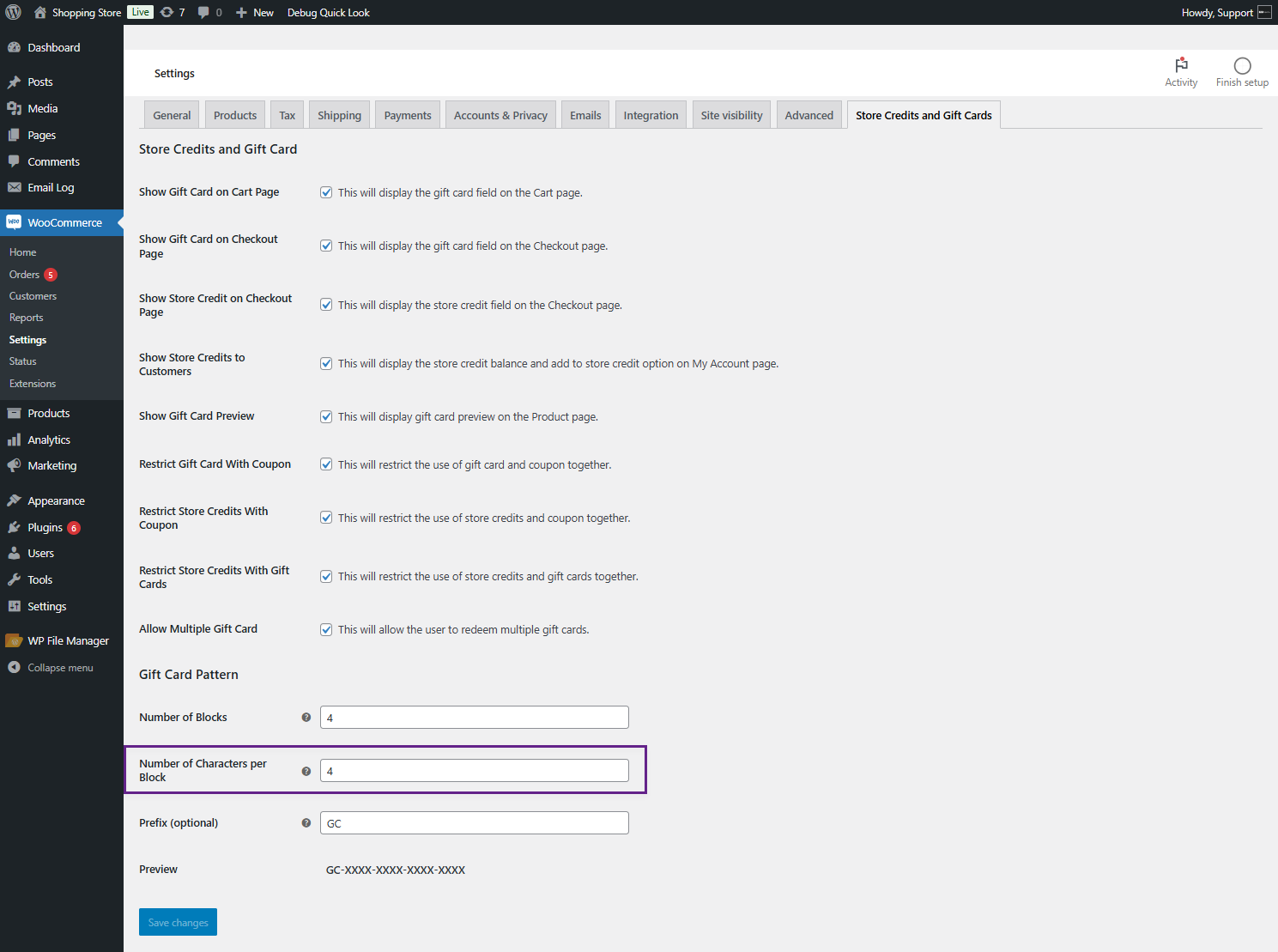Switch to the Site visibility tab

point(731,115)
